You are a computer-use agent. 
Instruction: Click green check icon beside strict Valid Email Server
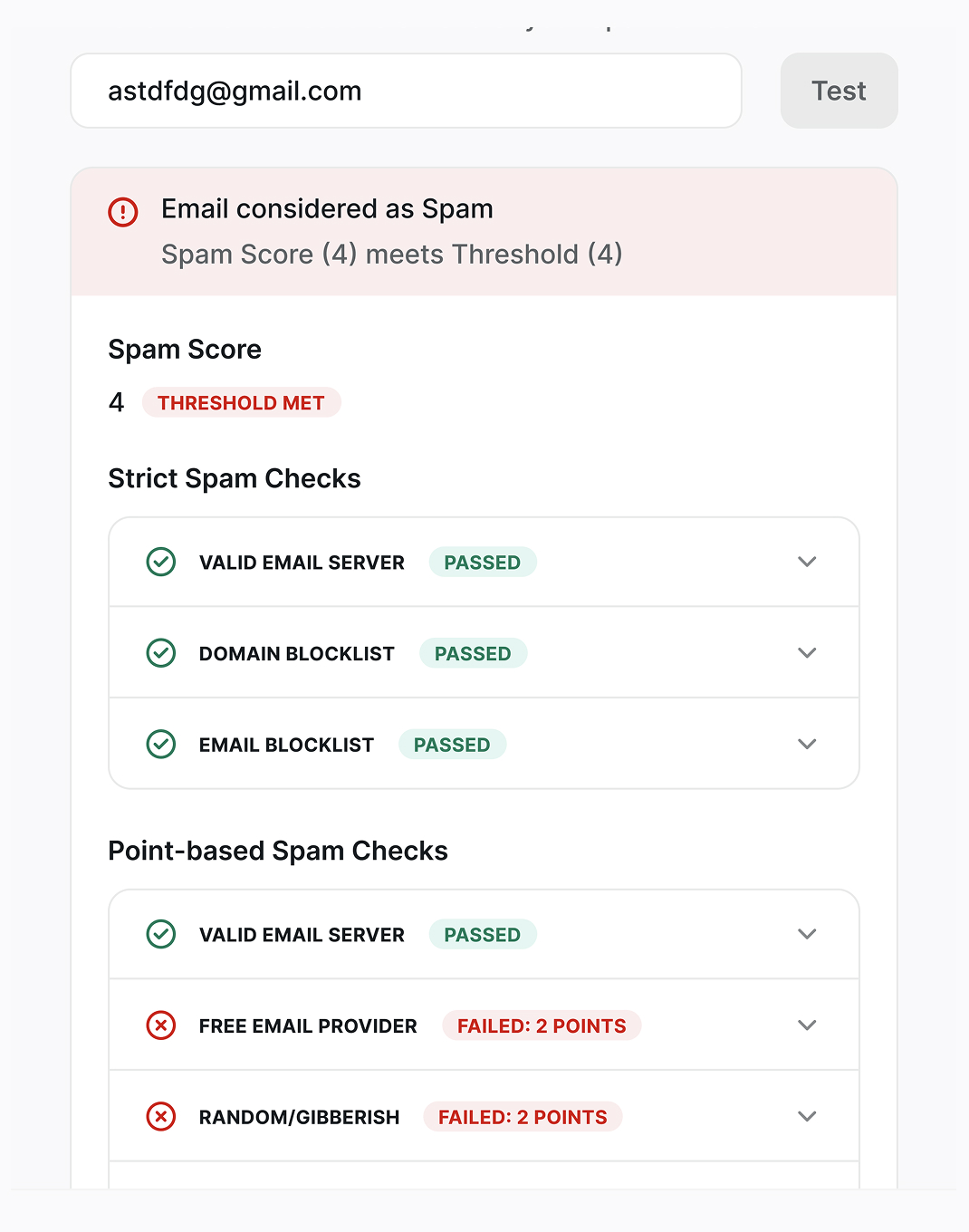coord(161,562)
